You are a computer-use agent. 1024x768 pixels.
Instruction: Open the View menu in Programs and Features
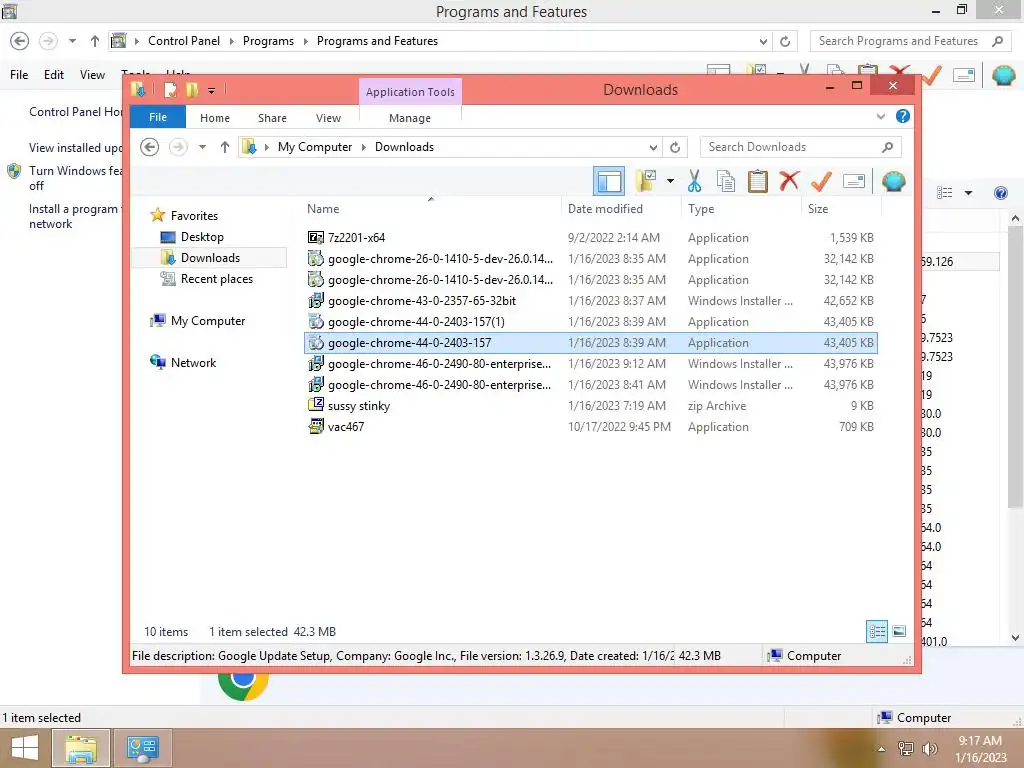[92, 74]
